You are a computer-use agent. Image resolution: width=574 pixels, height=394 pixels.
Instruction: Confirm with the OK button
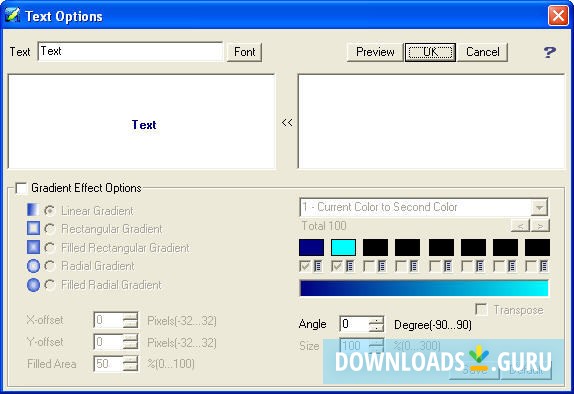tap(430, 52)
